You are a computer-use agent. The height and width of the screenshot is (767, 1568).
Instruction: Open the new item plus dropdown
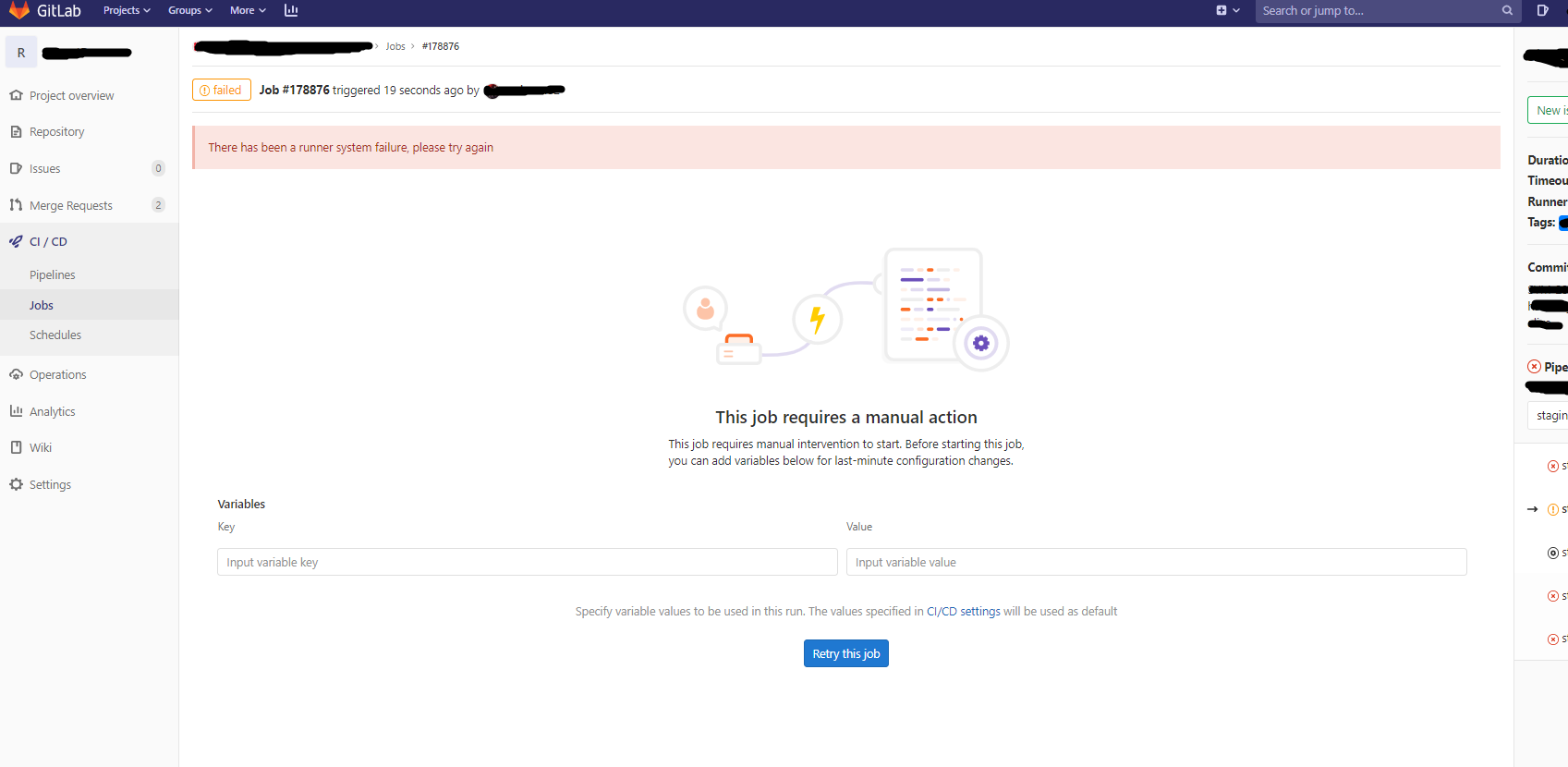click(1227, 11)
